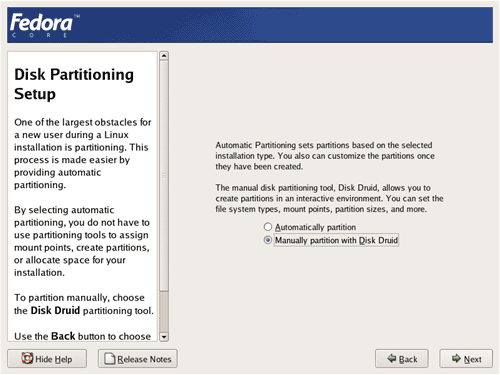Select the Automatically partition radio button
The image size is (500, 375).
point(268,227)
